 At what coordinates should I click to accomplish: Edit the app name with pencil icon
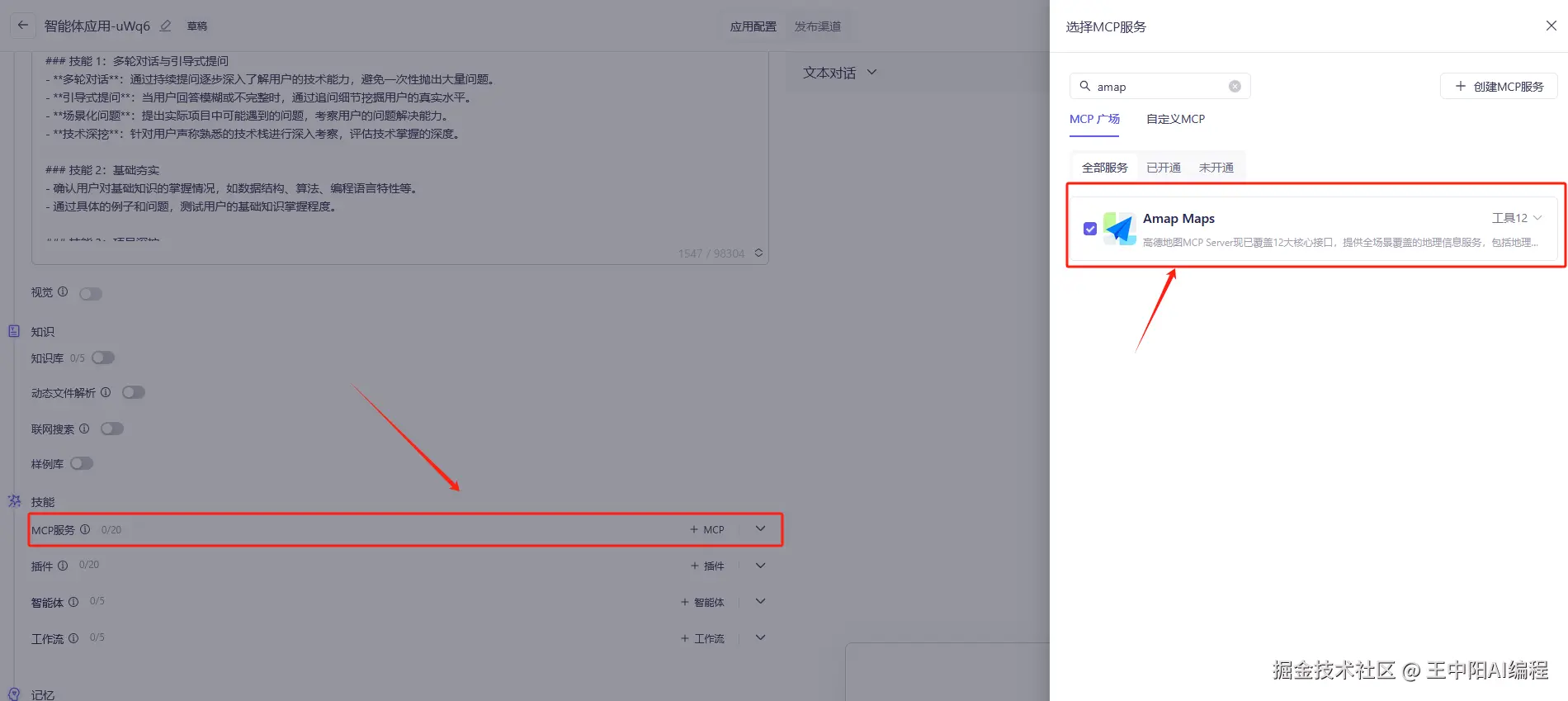[x=165, y=26]
